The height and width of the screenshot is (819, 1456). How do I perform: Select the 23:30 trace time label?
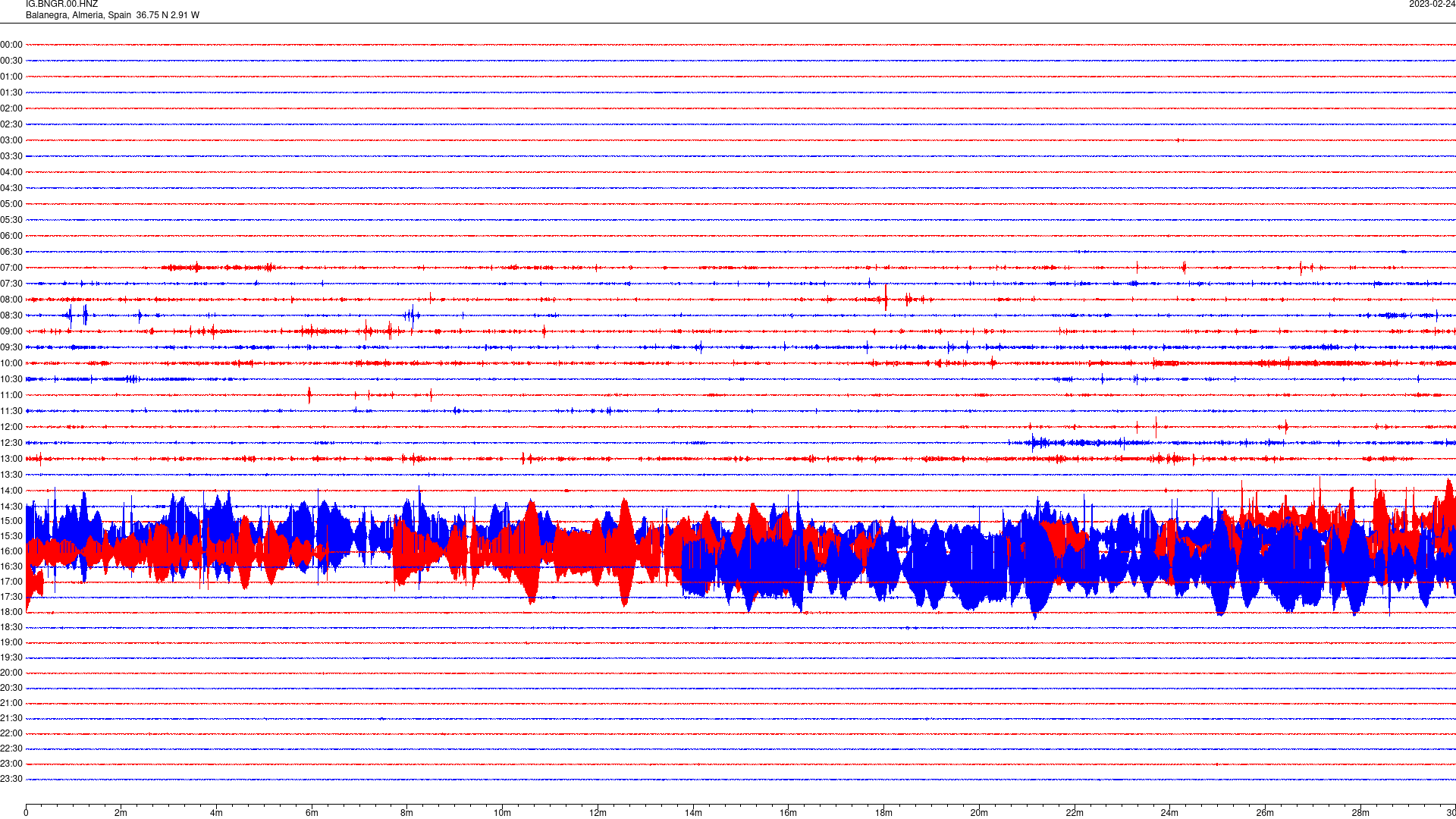tap(11, 779)
